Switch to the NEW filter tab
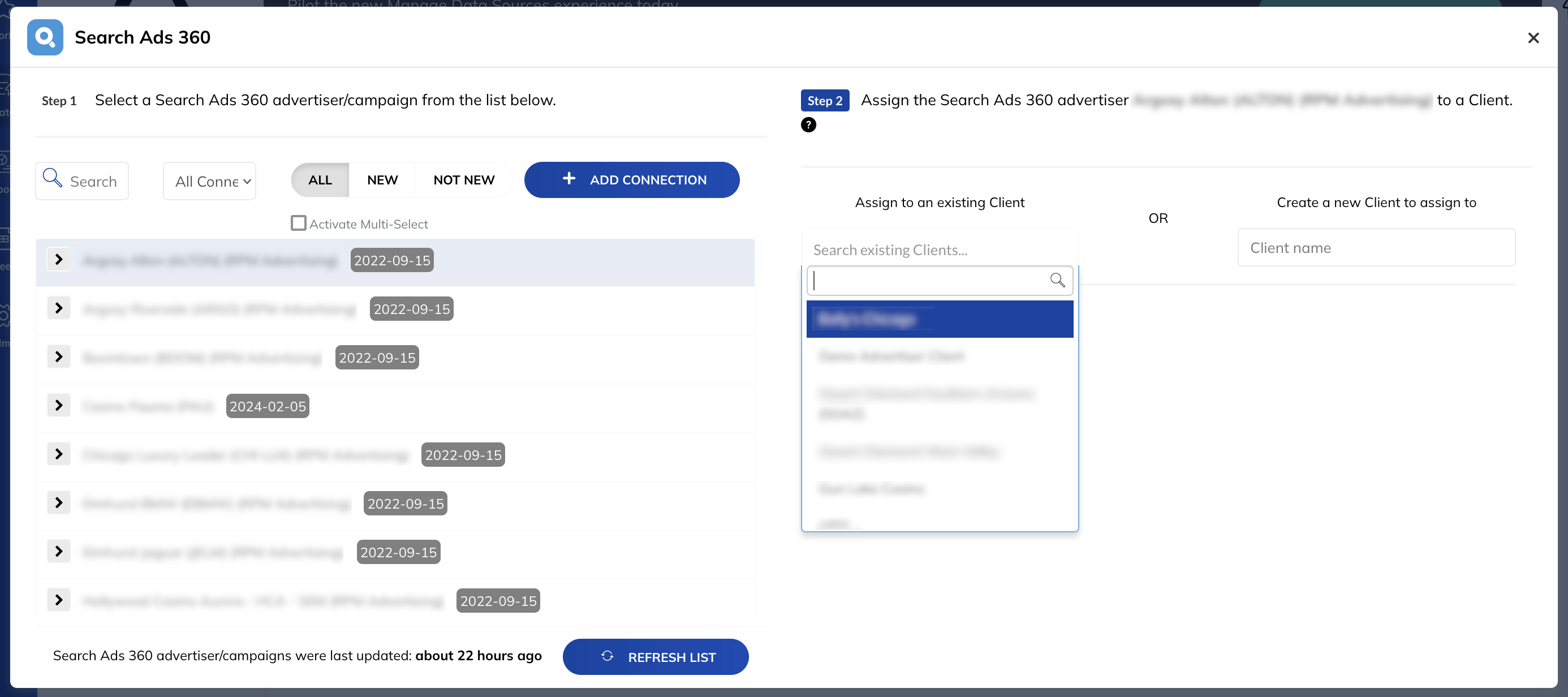This screenshot has height=697, width=1568. (382, 180)
